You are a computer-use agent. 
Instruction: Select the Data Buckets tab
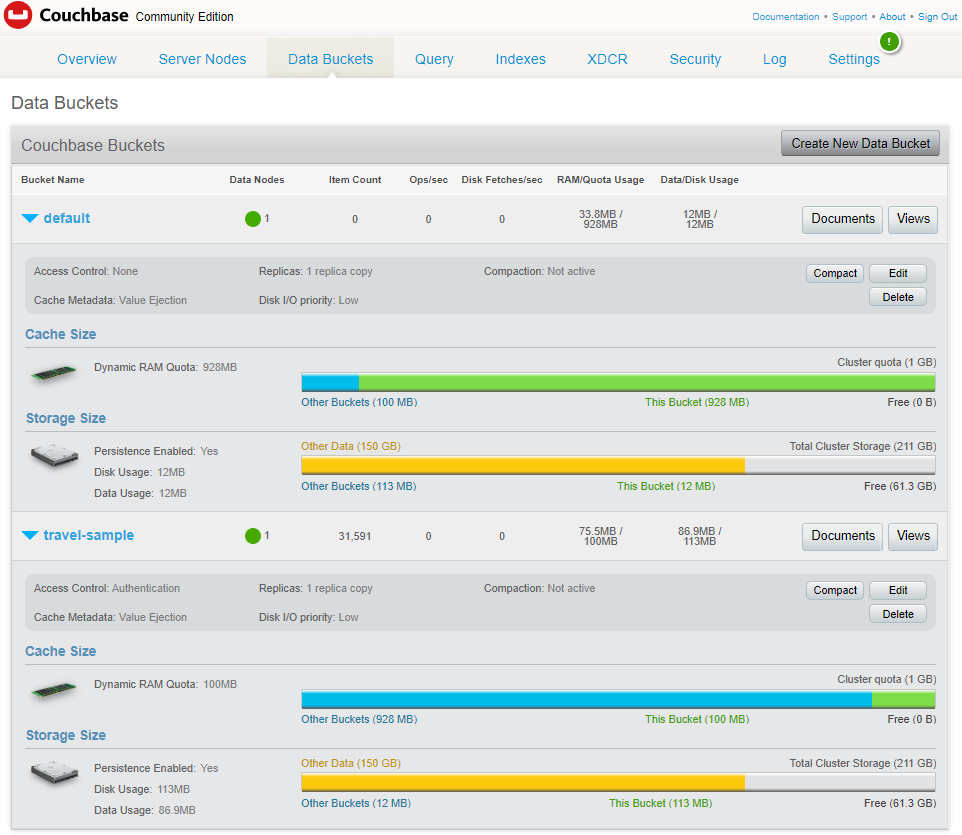point(331,59)
